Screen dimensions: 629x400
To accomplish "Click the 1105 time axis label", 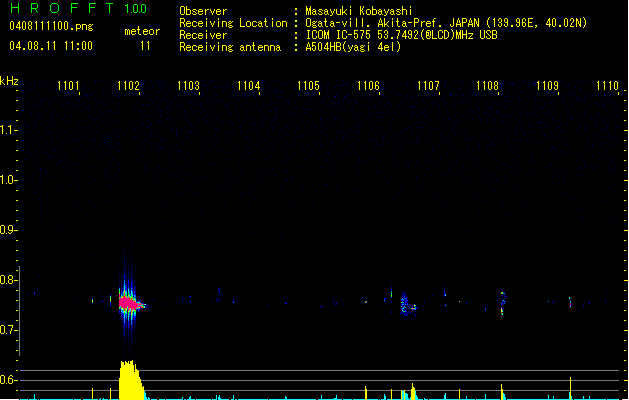I will click(x=308, y=85).
